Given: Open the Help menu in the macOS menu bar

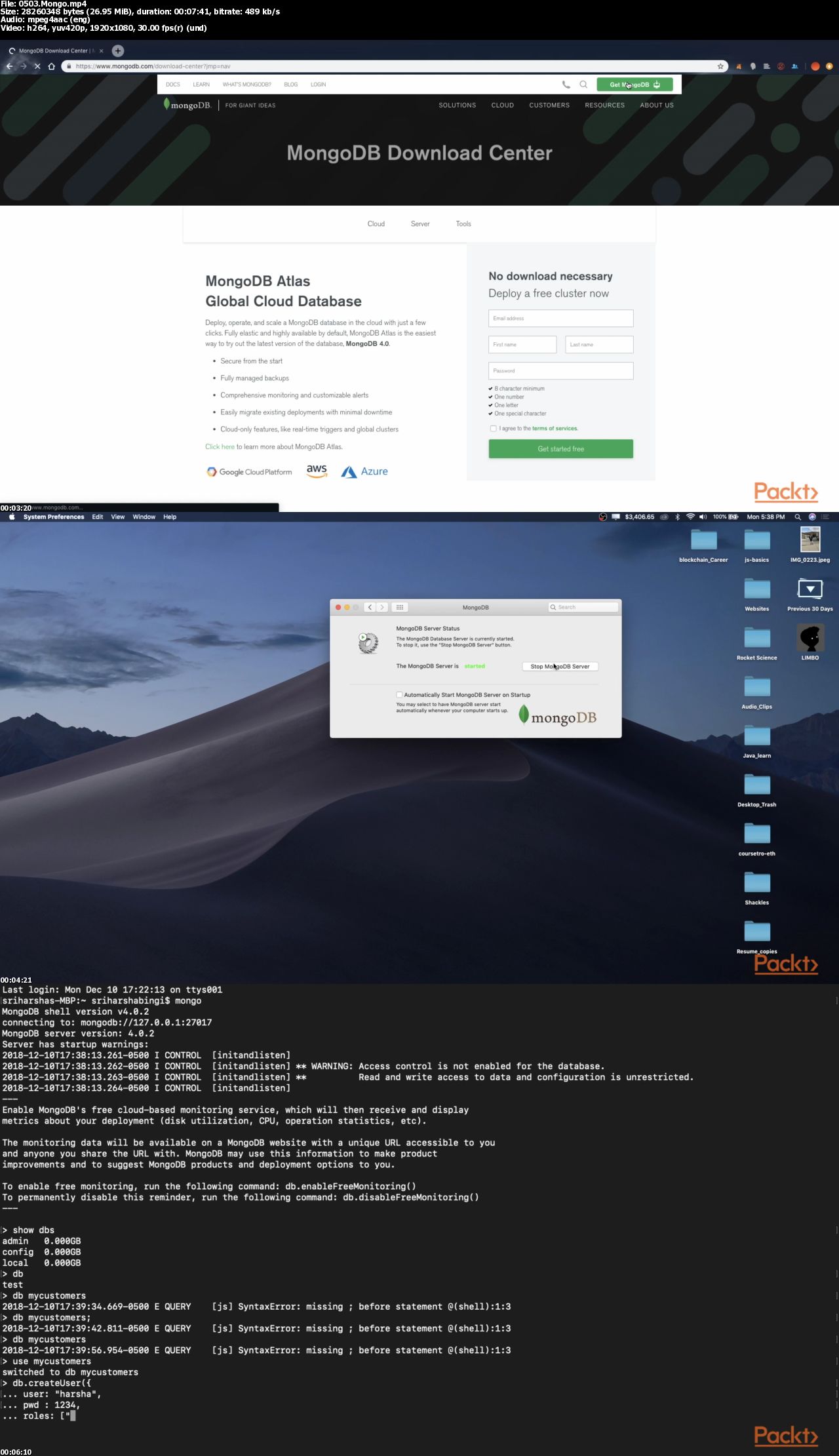Looking at the screenshot, I should click(170, 517).
